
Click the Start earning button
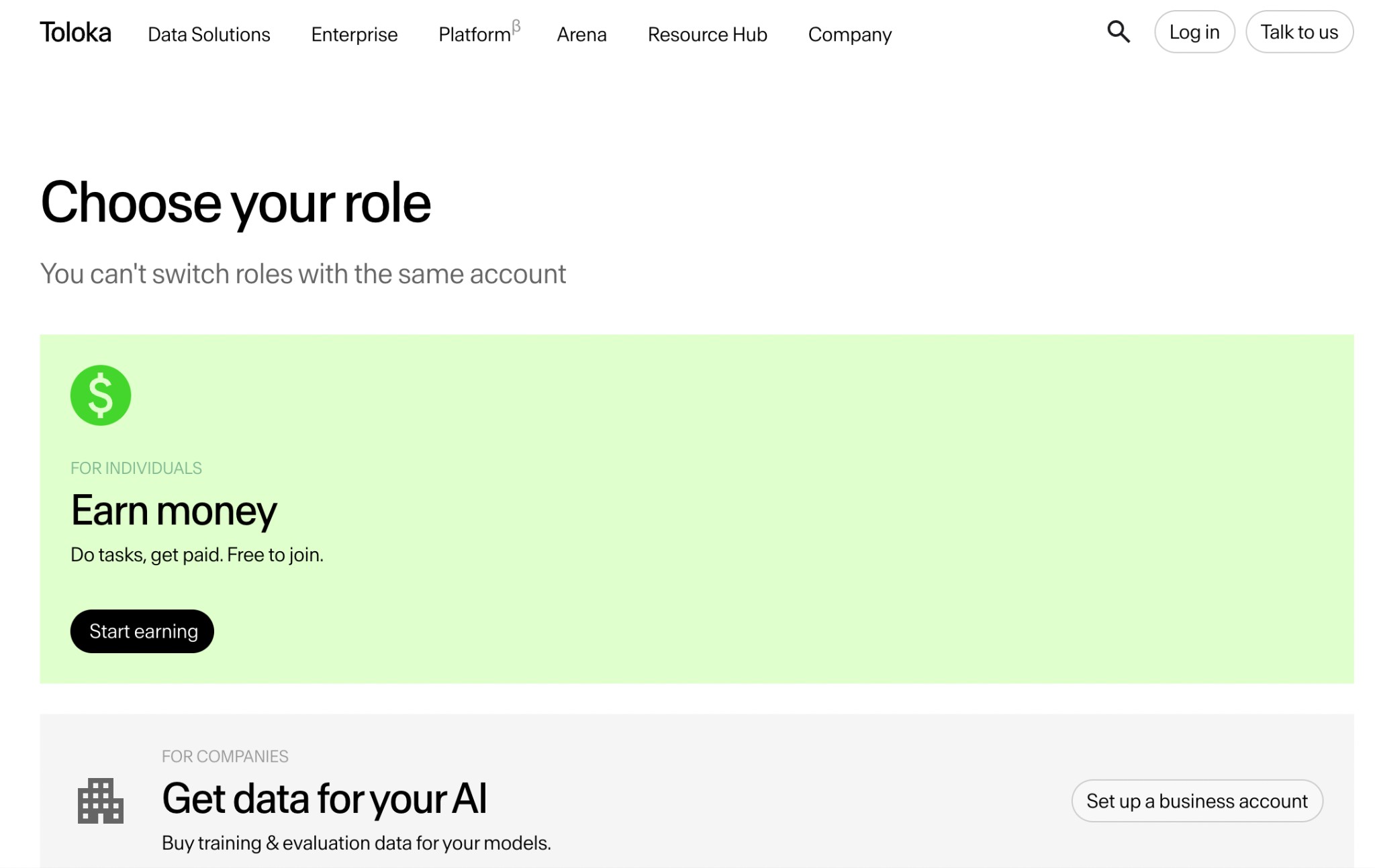(142, 631)
